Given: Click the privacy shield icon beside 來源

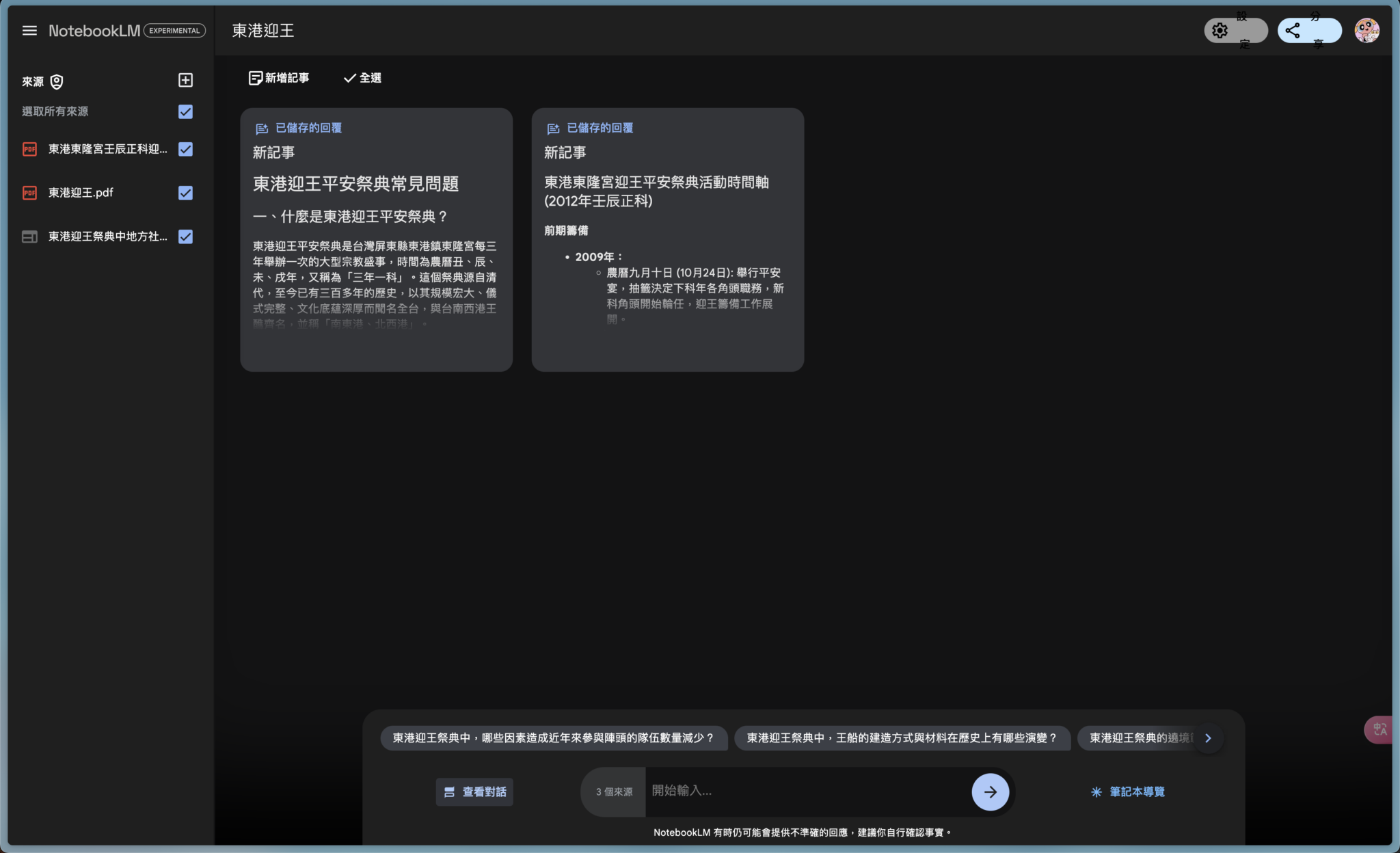Looking at the screenshot, I should (57, 81).
